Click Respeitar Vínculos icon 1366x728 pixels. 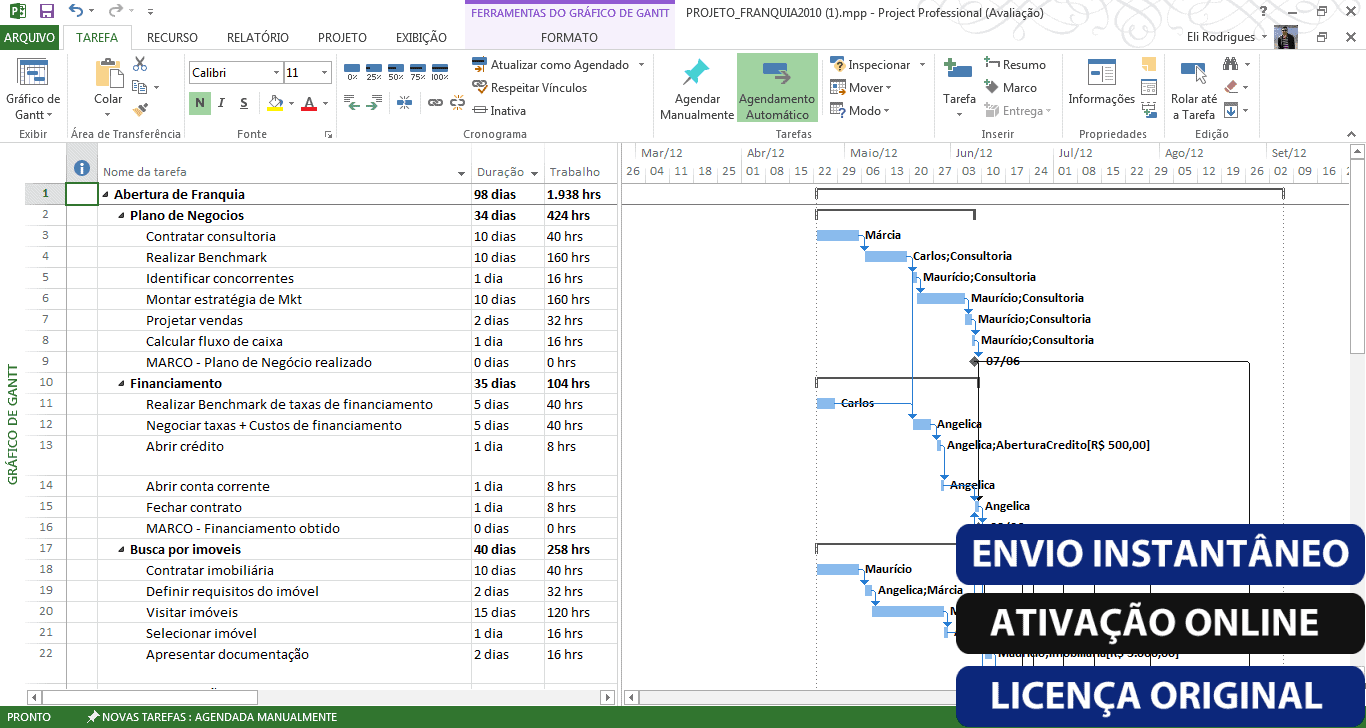[x=480, y=88]
